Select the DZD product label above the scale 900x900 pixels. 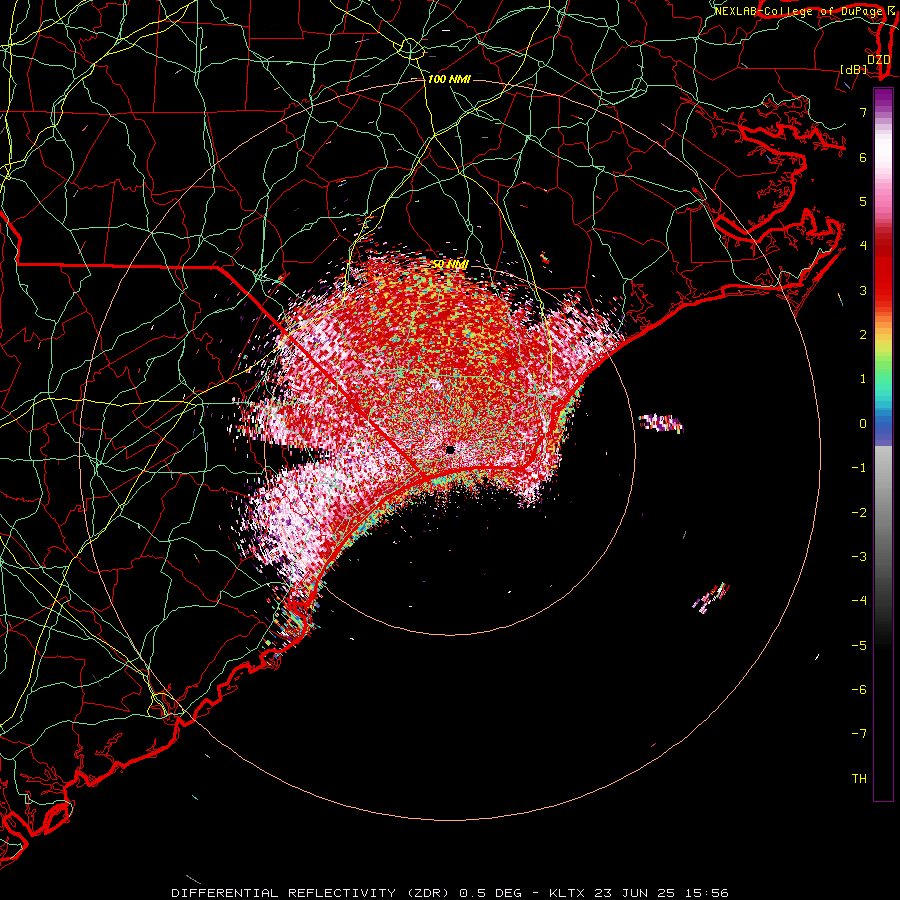[878, 59]
